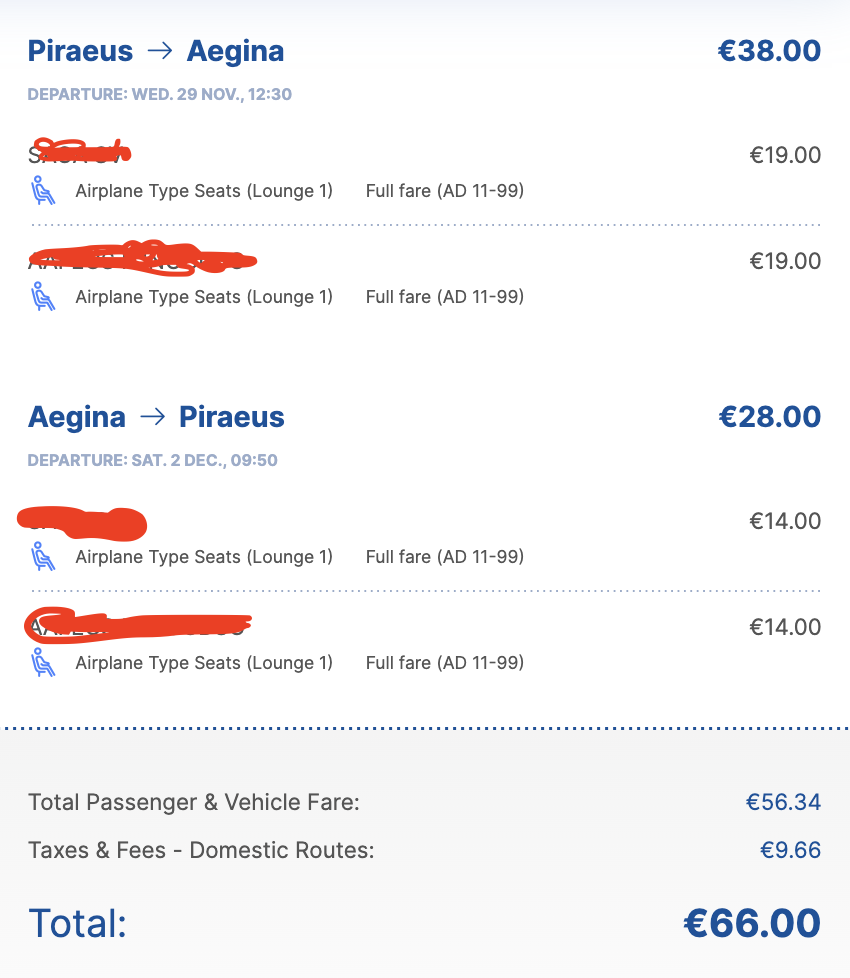The width and height of the screenshot is (850, 978).
Task: Click second passenger's €14.00 return fare
Action: pyautogui.click(x=785, y=627)
